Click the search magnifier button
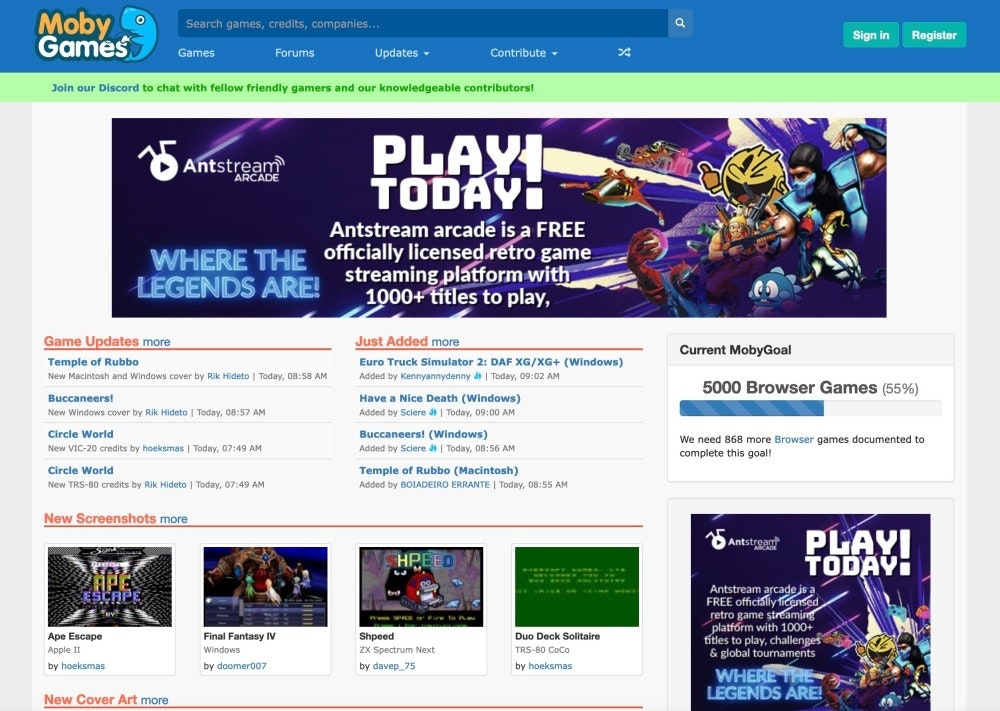This screenshot has width=1000, height=711. point(680,23)
